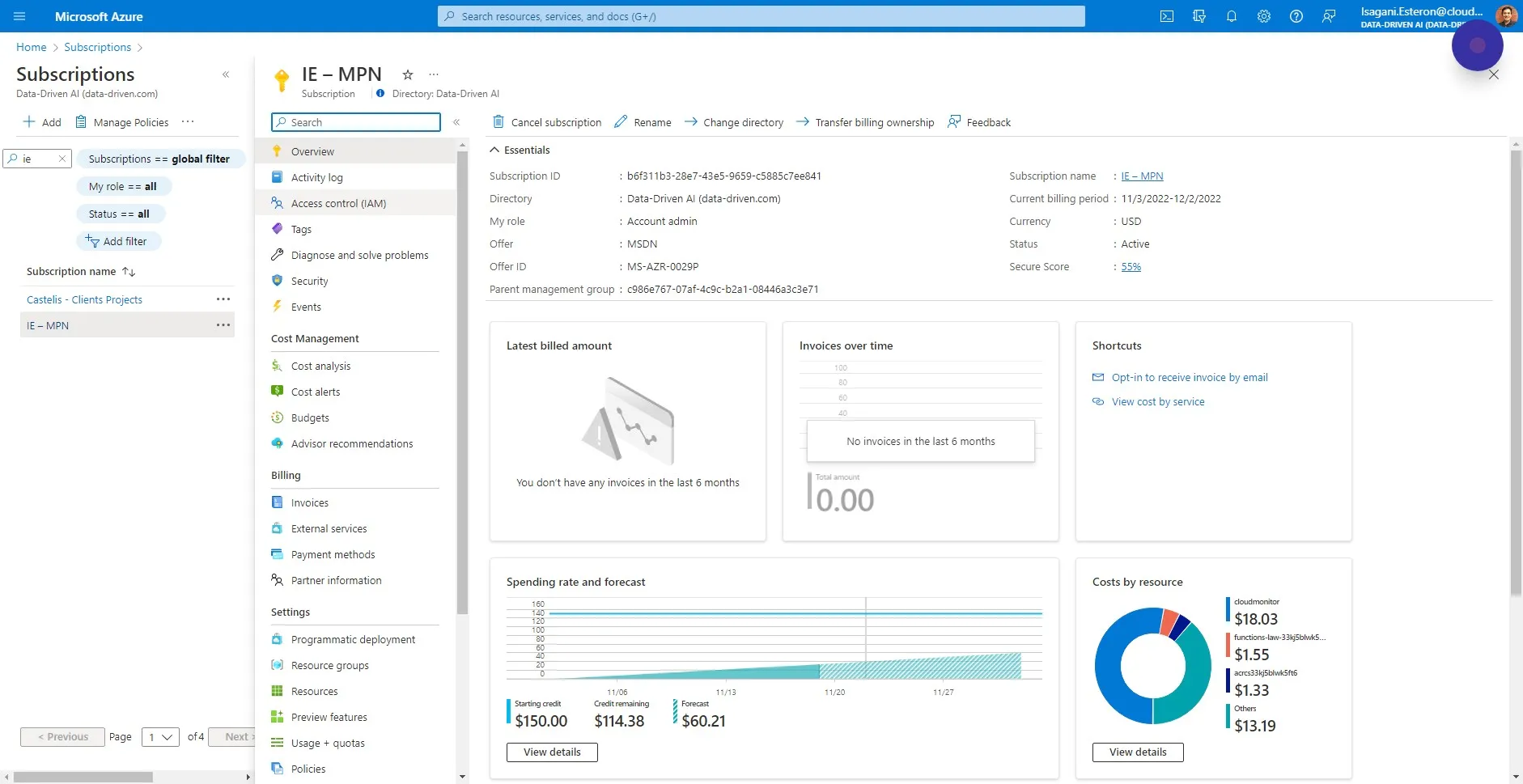Click Transfer billing ownership

tap(865, 122)
